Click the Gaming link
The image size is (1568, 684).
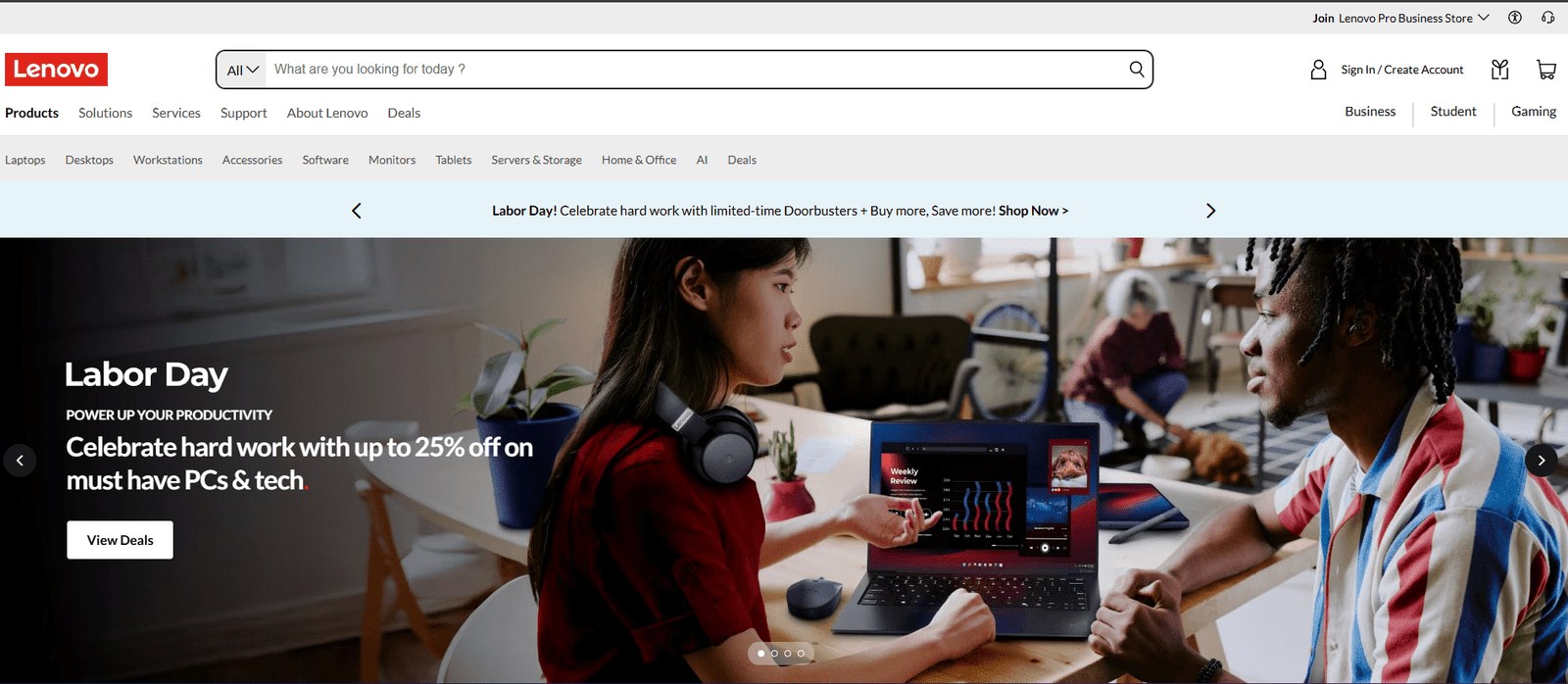(1534, 112)
